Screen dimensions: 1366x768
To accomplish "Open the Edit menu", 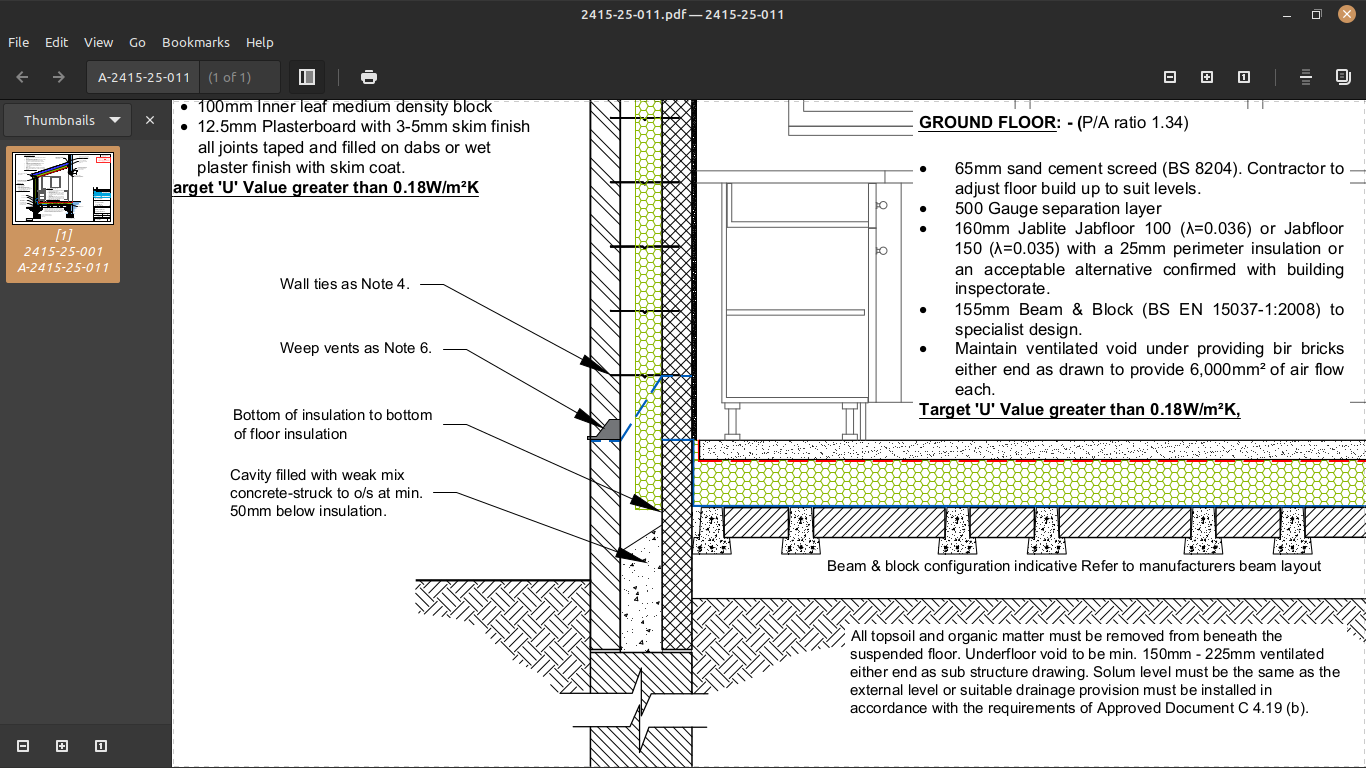I will pos(57,42).
